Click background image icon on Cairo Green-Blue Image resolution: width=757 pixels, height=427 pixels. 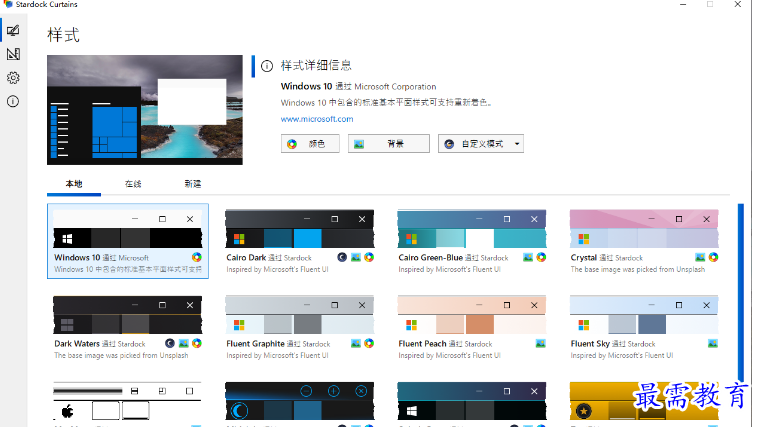(x=528, y=257)
